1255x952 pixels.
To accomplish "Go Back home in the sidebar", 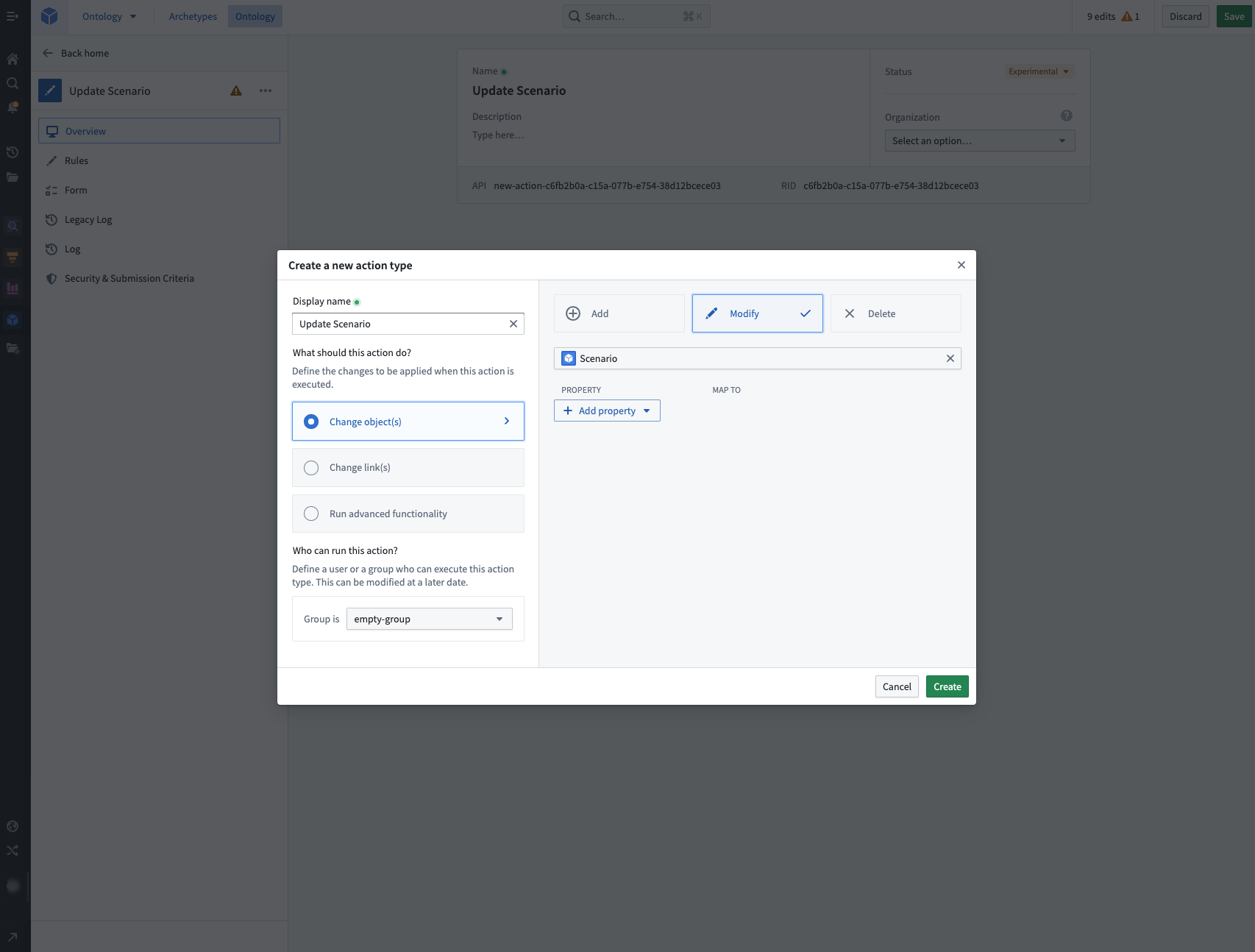I will (x=77, y=53).
